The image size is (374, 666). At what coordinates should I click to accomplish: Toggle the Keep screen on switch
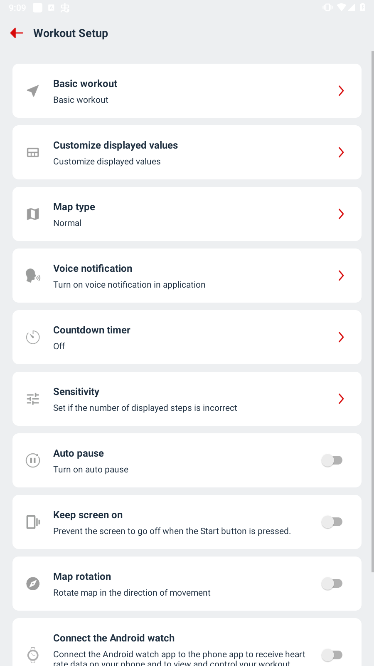pos(332,522)
